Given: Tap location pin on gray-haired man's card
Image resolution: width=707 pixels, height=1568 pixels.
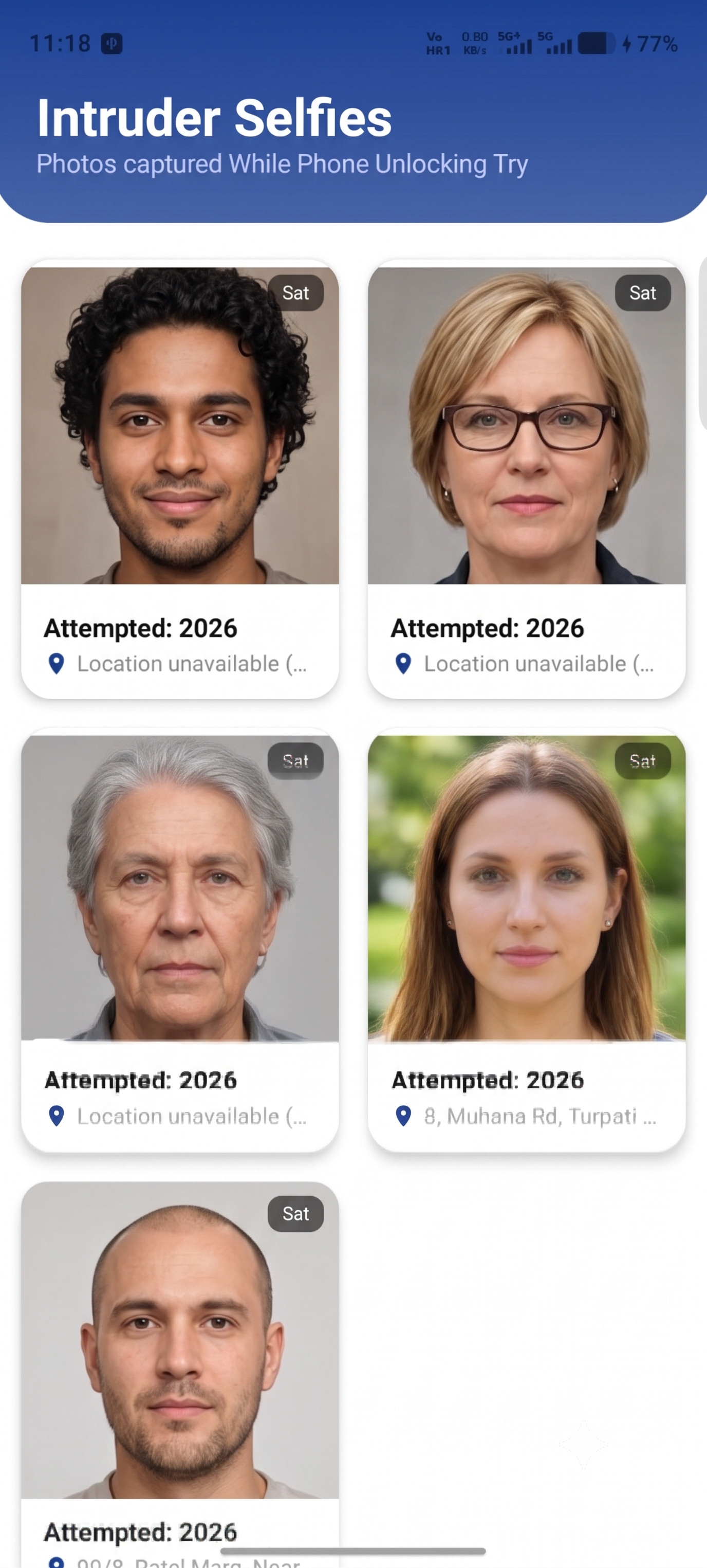Looking at the screenshot, I should click(57, 1116).
